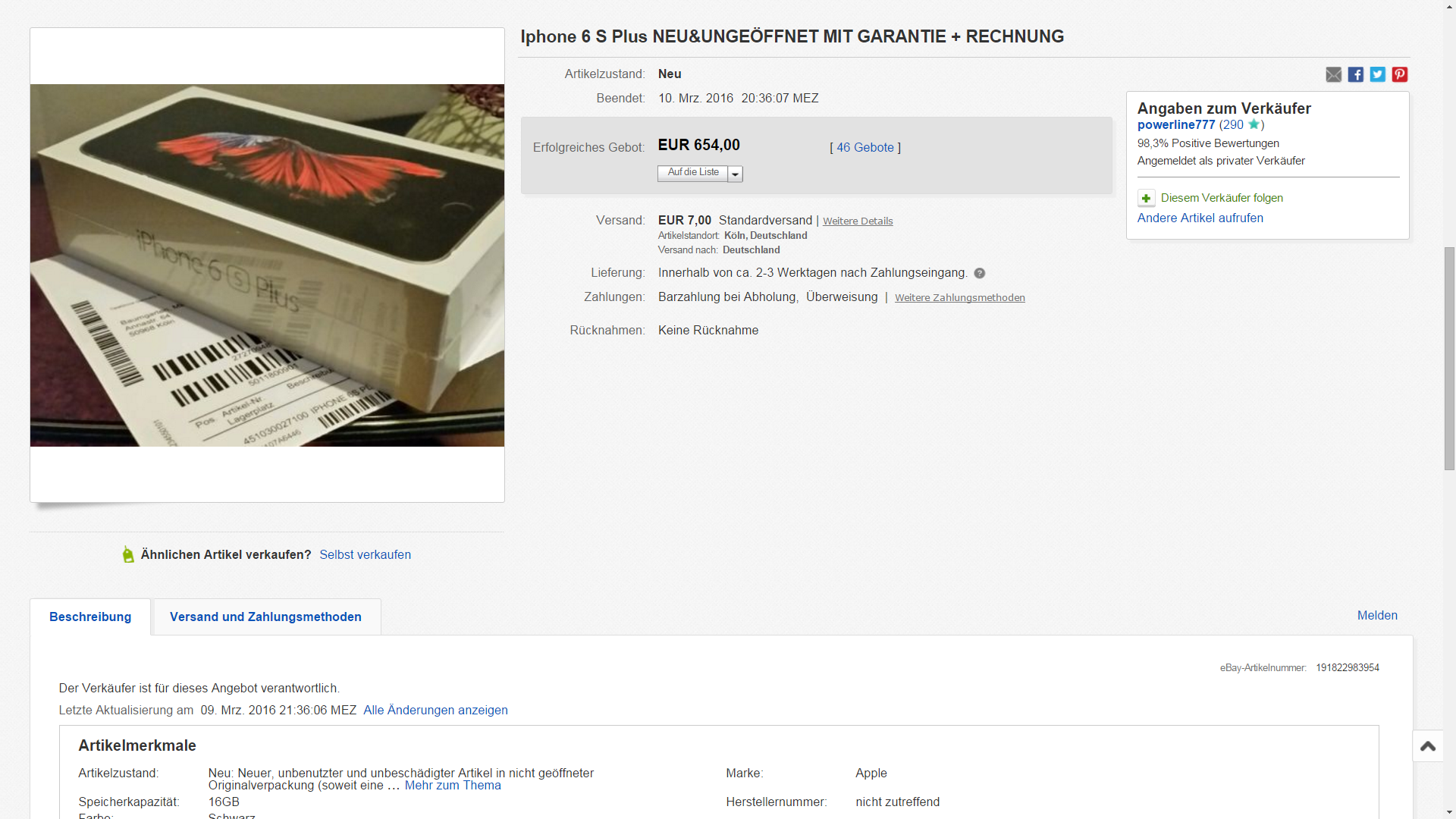Expand the Auf die Liste dropdown arrow
The height and width of the screenshot is (819, 1456).
point(735,174)
